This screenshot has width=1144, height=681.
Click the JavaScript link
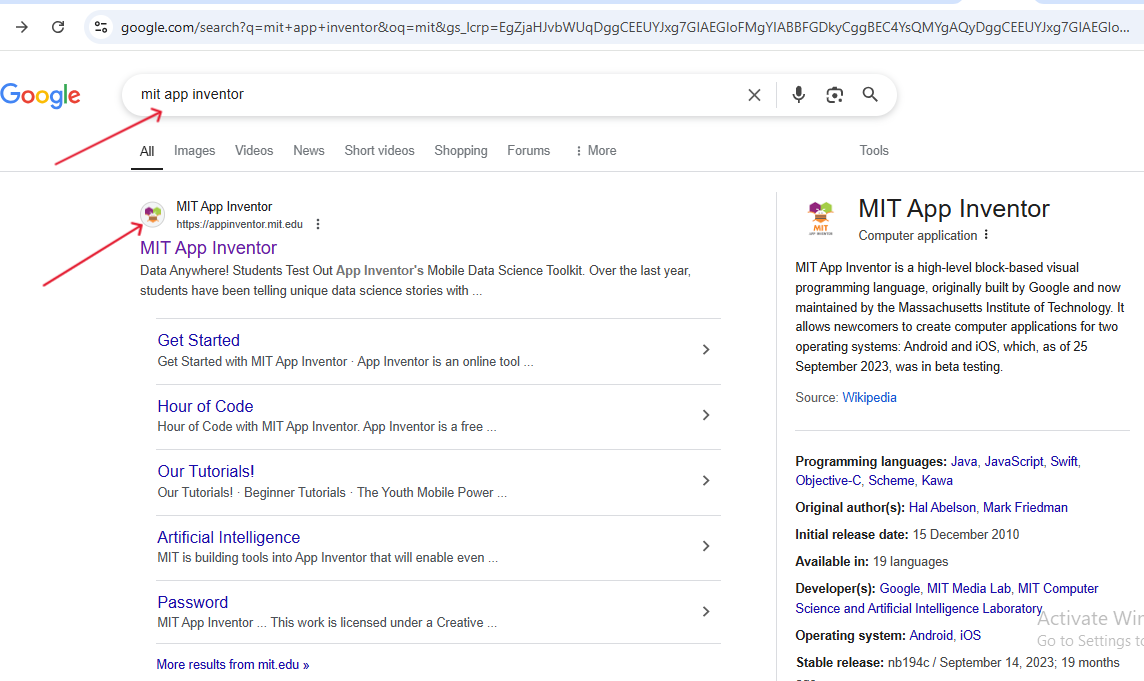click(x=1014, y=461)
